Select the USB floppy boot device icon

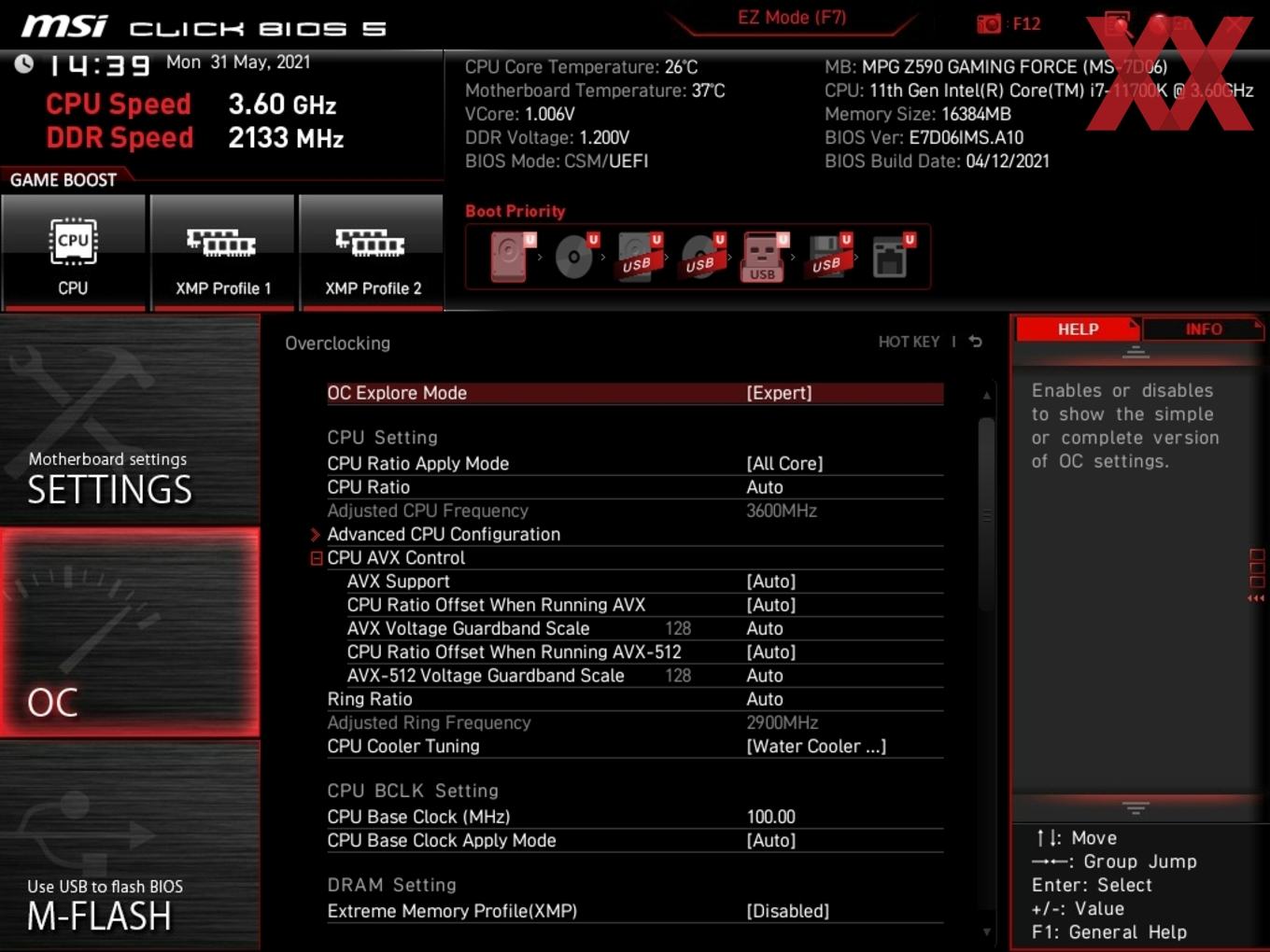[828, 256]
